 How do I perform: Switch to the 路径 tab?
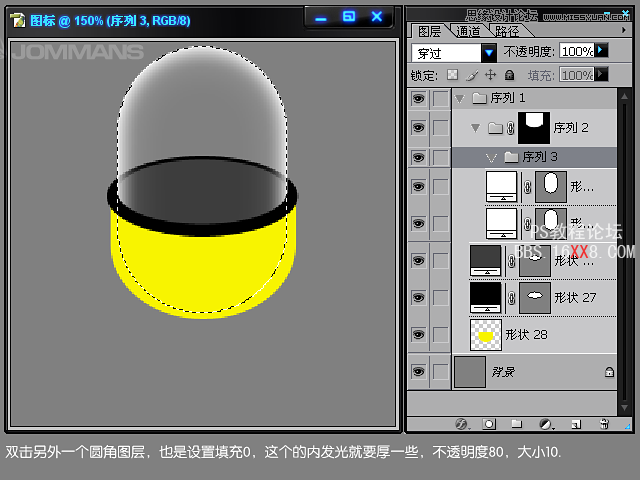507,31
